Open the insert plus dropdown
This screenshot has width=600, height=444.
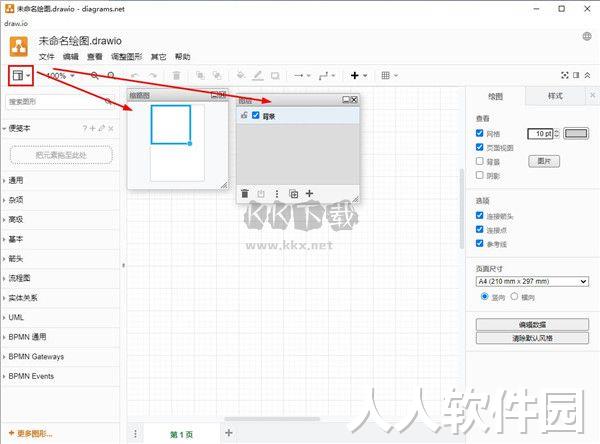click(359, 75)
